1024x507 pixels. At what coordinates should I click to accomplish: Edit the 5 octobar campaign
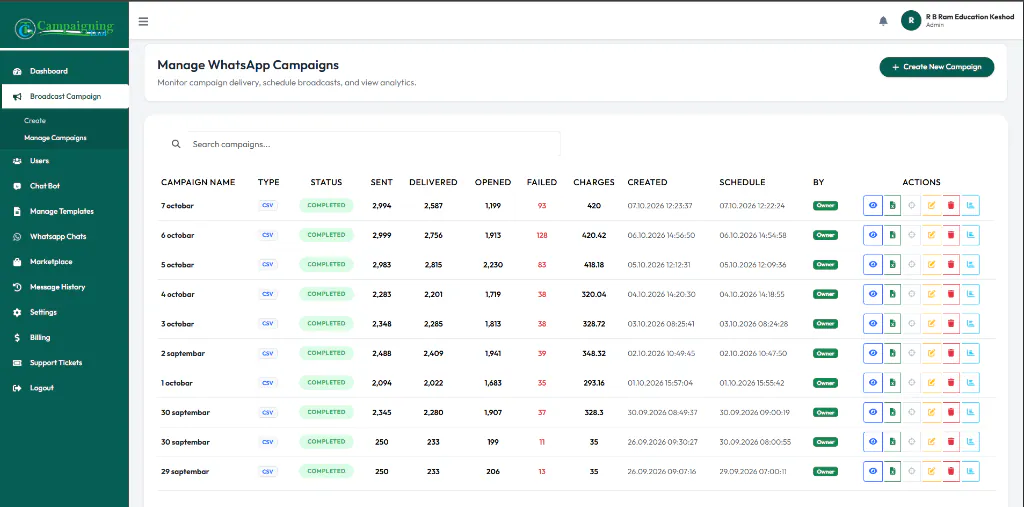pos(931,264)
